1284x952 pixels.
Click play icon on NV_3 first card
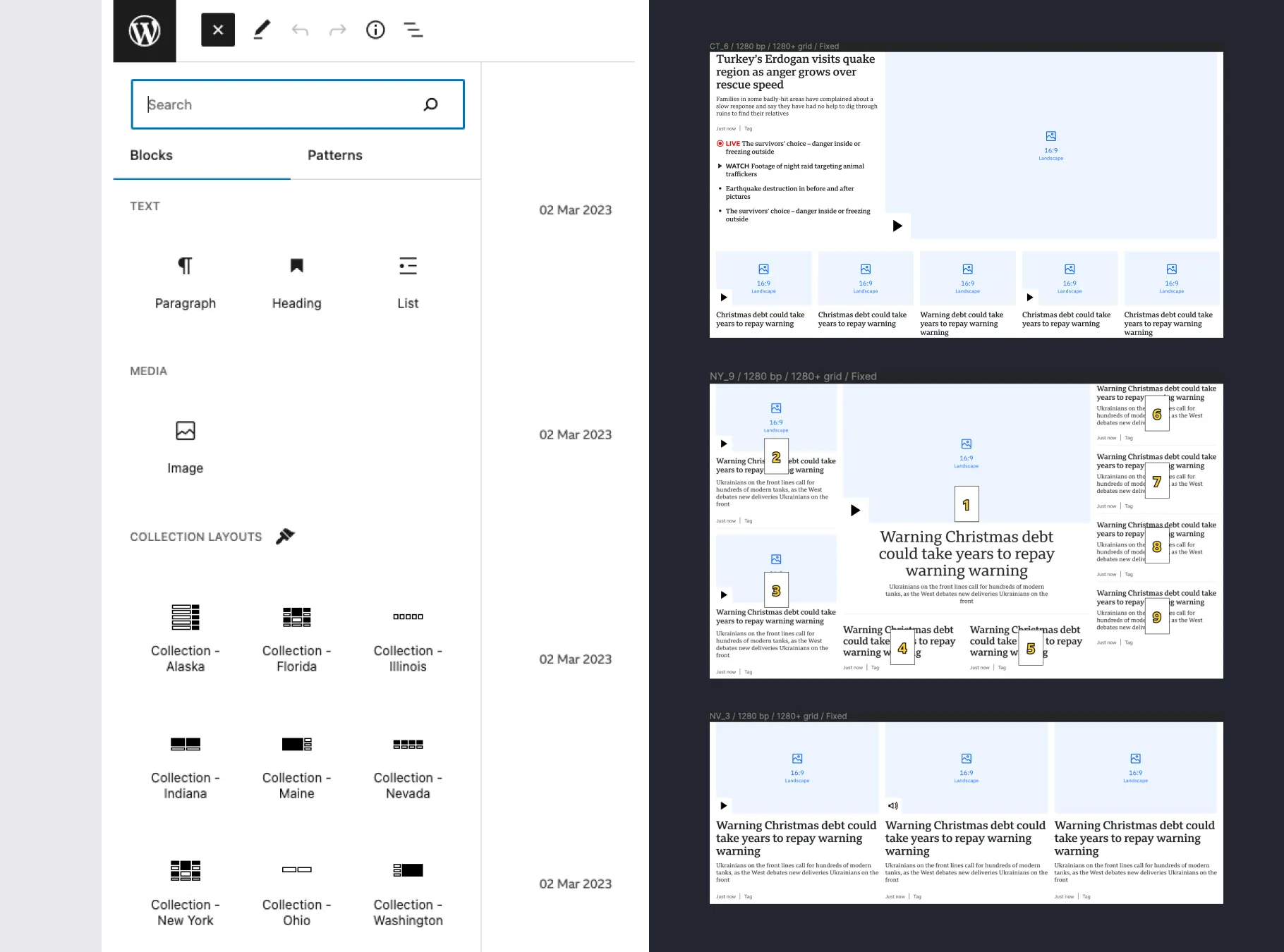[x=723, y=805]
